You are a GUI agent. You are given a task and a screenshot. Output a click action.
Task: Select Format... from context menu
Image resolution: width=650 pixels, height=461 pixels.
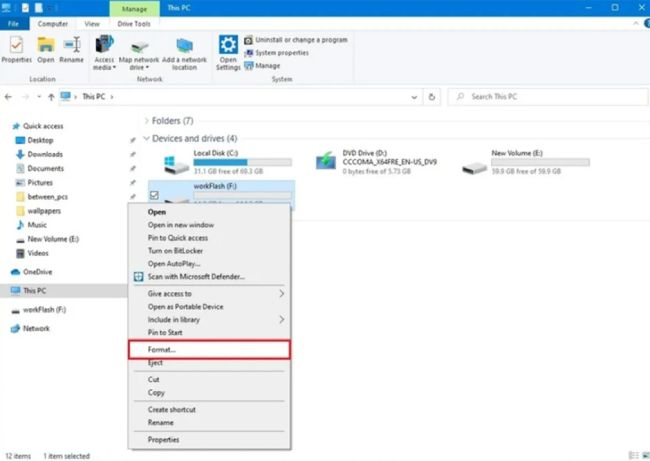pos(209,349)
